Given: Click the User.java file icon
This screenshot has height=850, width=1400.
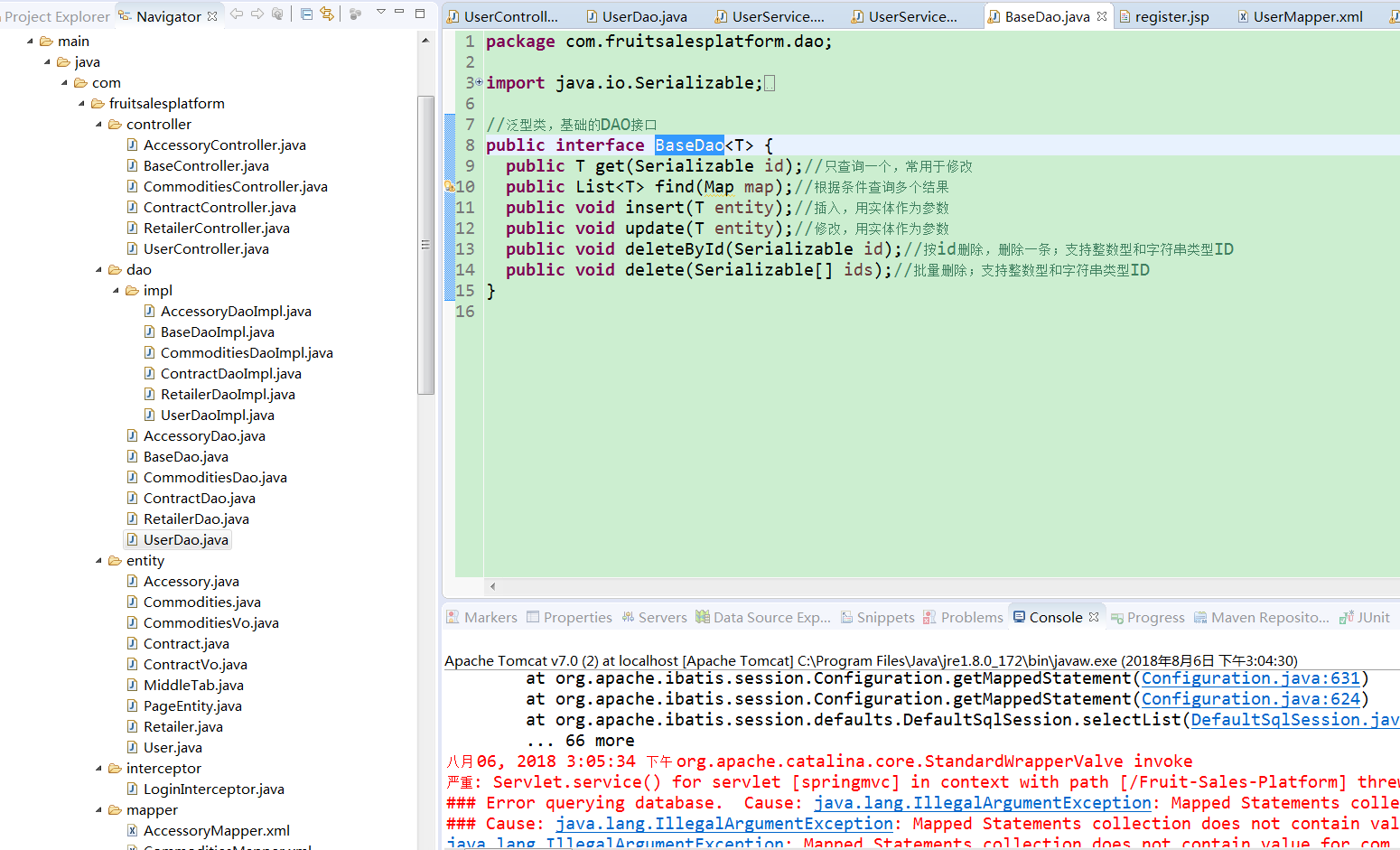Looking at the screenshot, I should (133, 747).
